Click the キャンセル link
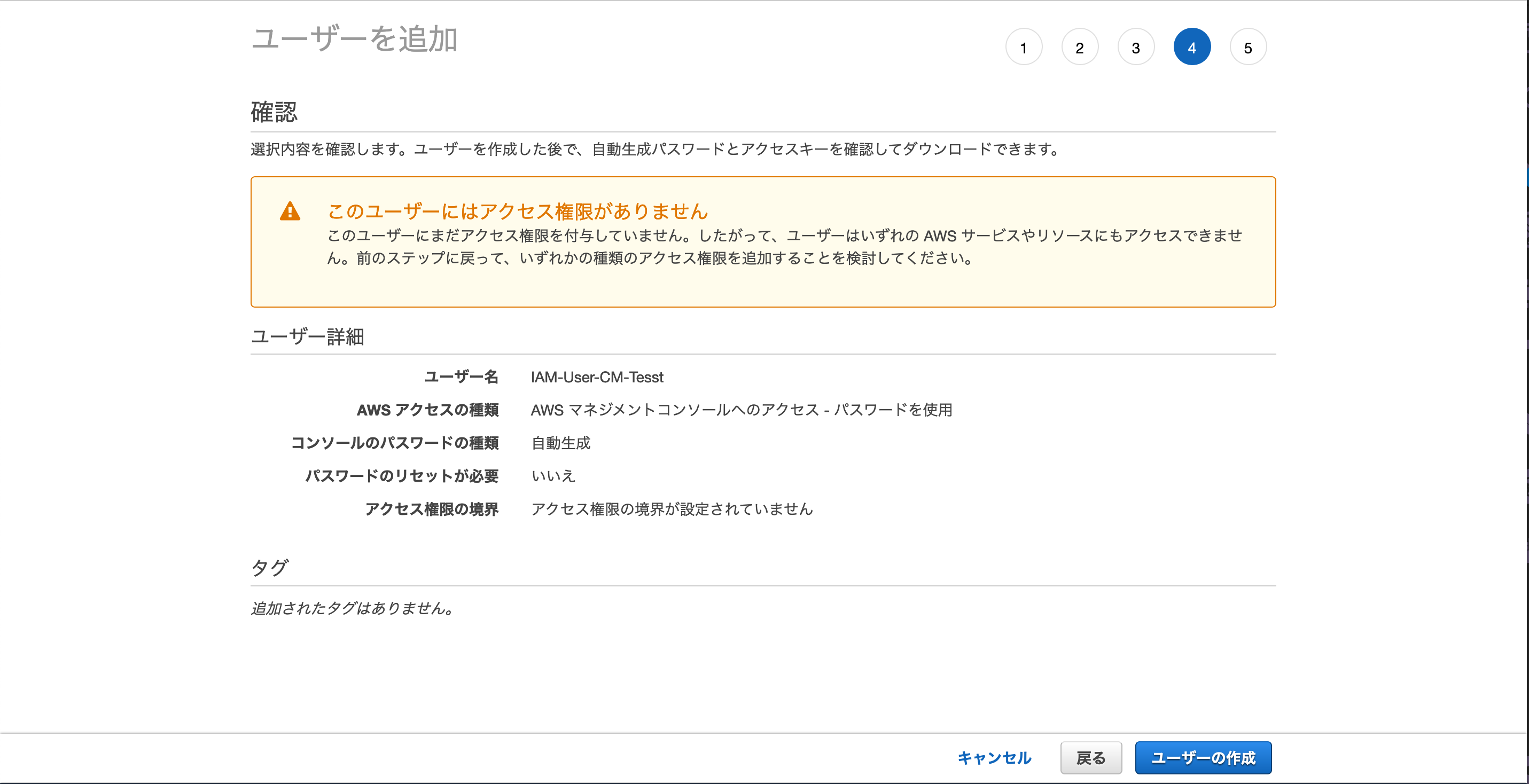 [994, 758]
